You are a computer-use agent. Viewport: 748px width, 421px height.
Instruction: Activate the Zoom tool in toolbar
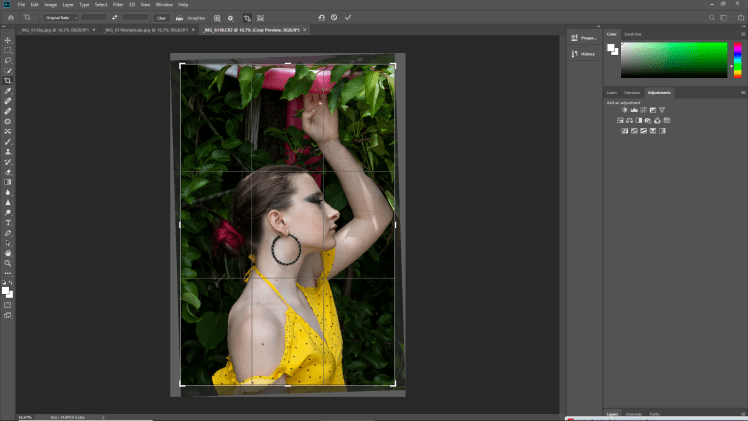point(8,263)
